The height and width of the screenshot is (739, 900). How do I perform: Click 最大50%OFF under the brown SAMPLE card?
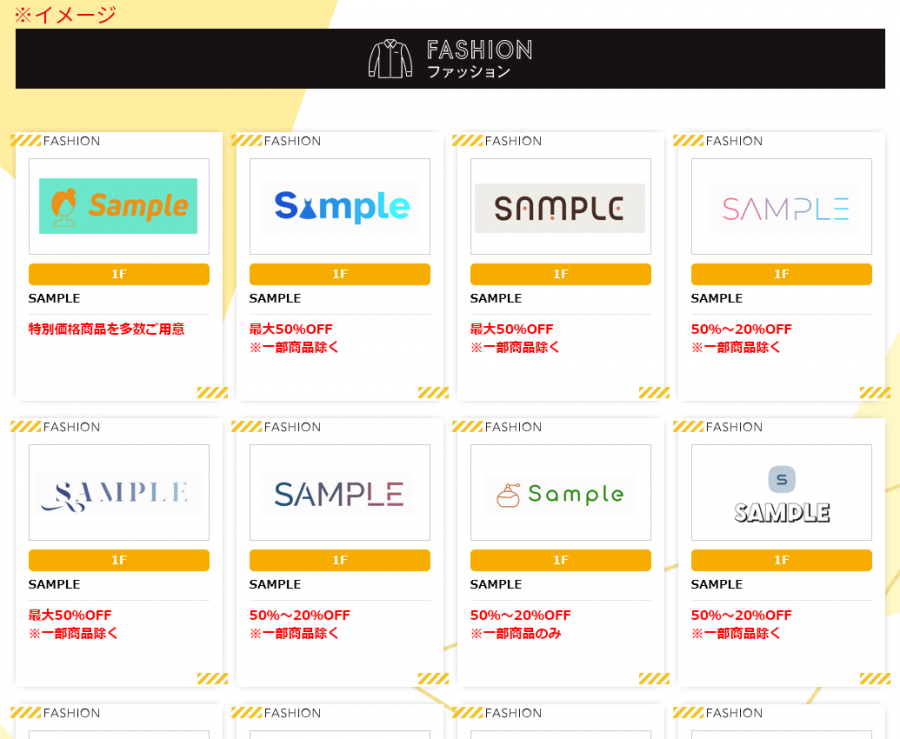tap(512, 329)
